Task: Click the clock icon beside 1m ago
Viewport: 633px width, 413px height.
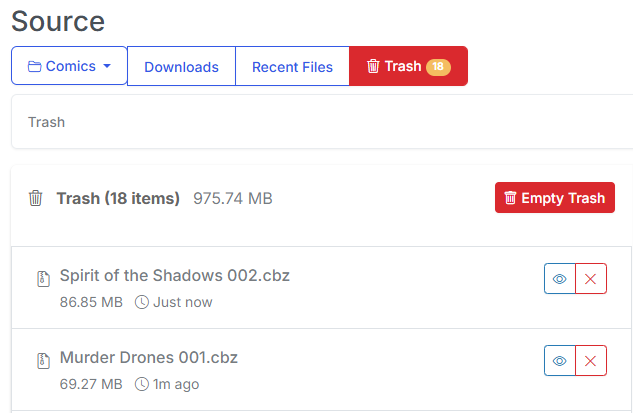Action: click(141, 384)
